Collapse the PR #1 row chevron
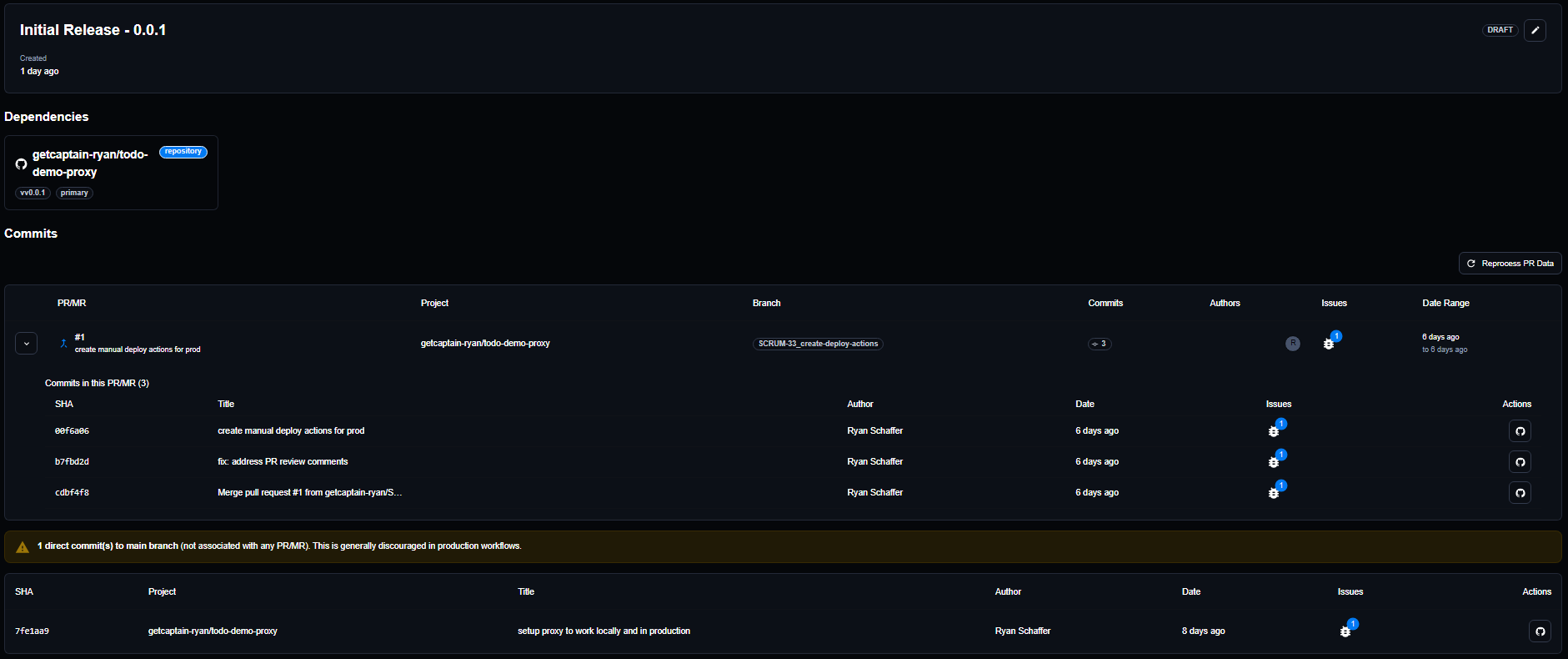 pyautogui.click(x=27, y=344)
